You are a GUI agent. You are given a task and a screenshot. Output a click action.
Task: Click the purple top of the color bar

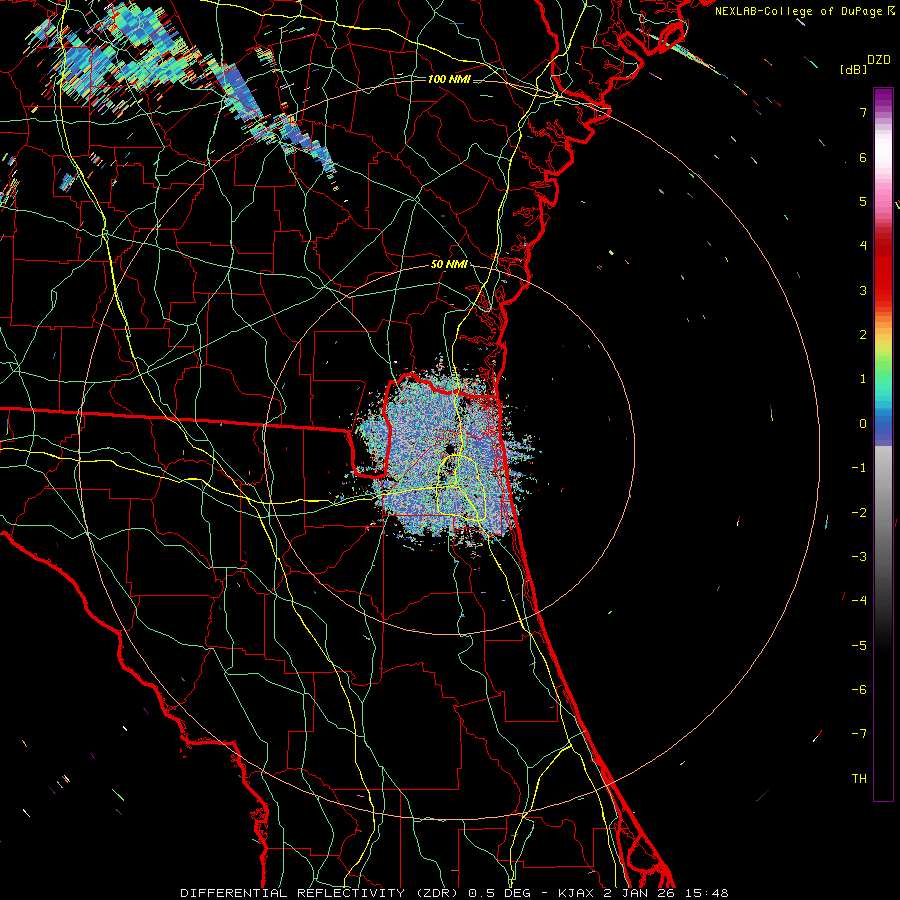click(x=883, y=98)
